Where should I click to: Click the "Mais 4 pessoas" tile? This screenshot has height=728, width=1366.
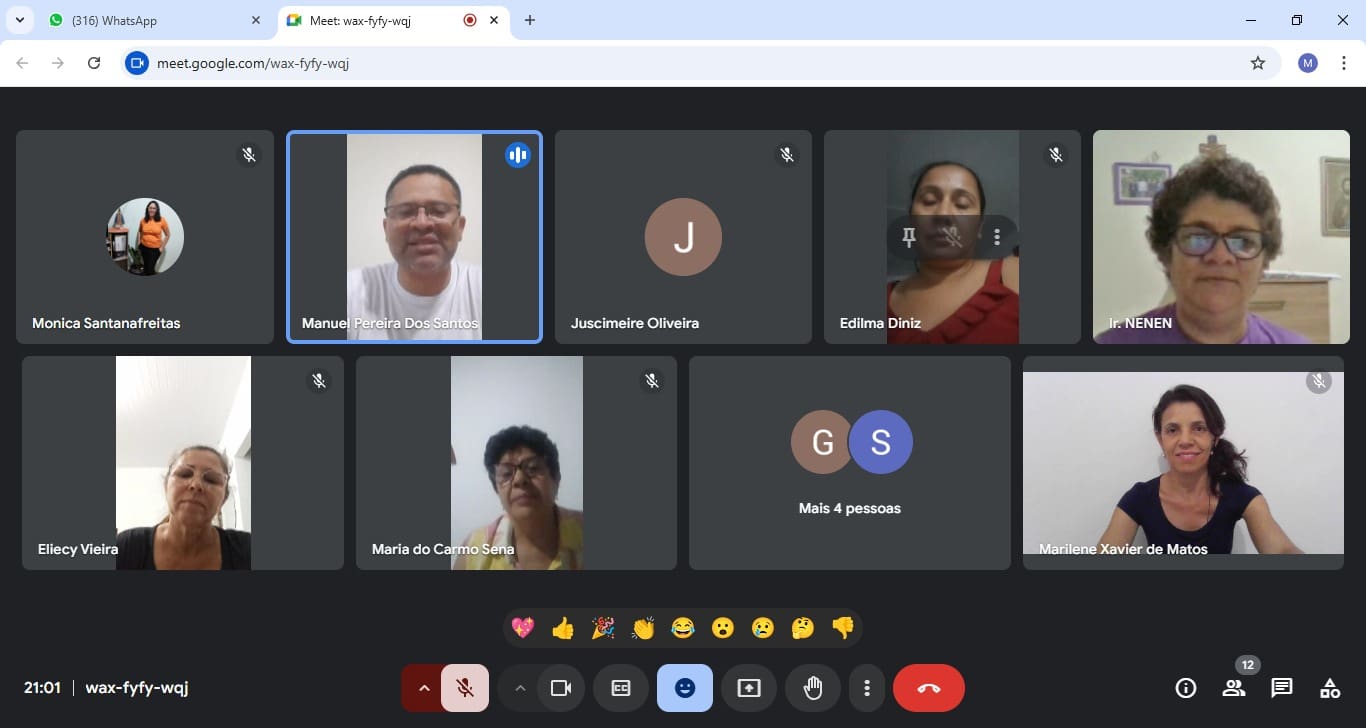[x=849, y=463]
